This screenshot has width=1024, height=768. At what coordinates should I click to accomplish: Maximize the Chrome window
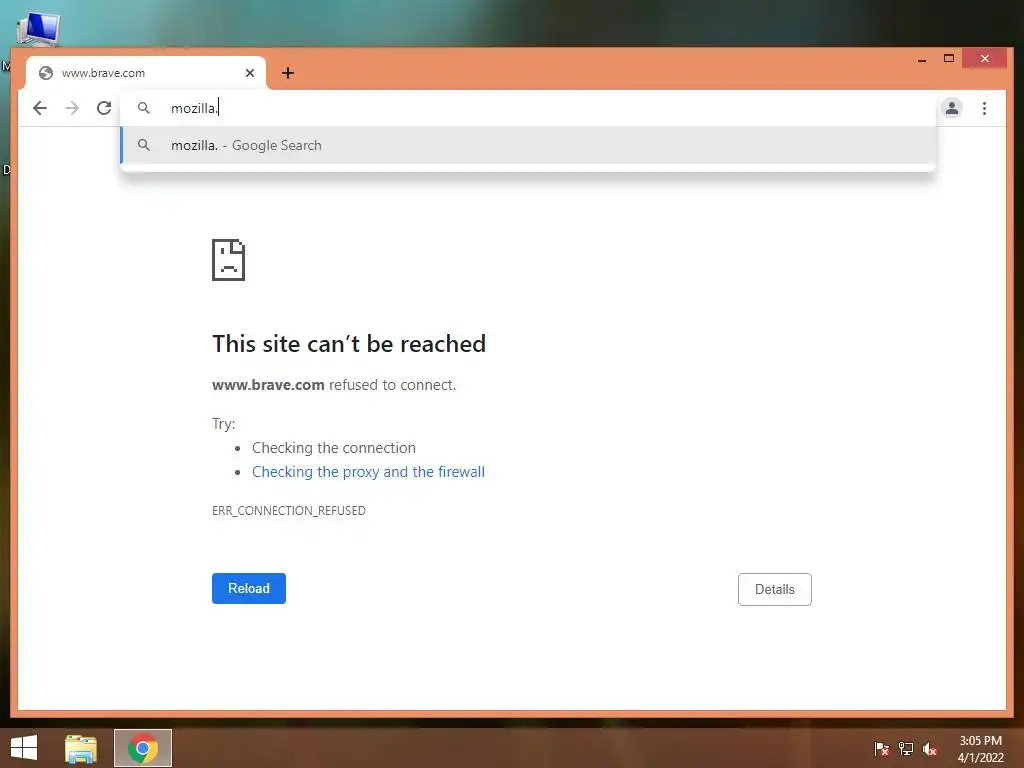(x=949, y=59)
